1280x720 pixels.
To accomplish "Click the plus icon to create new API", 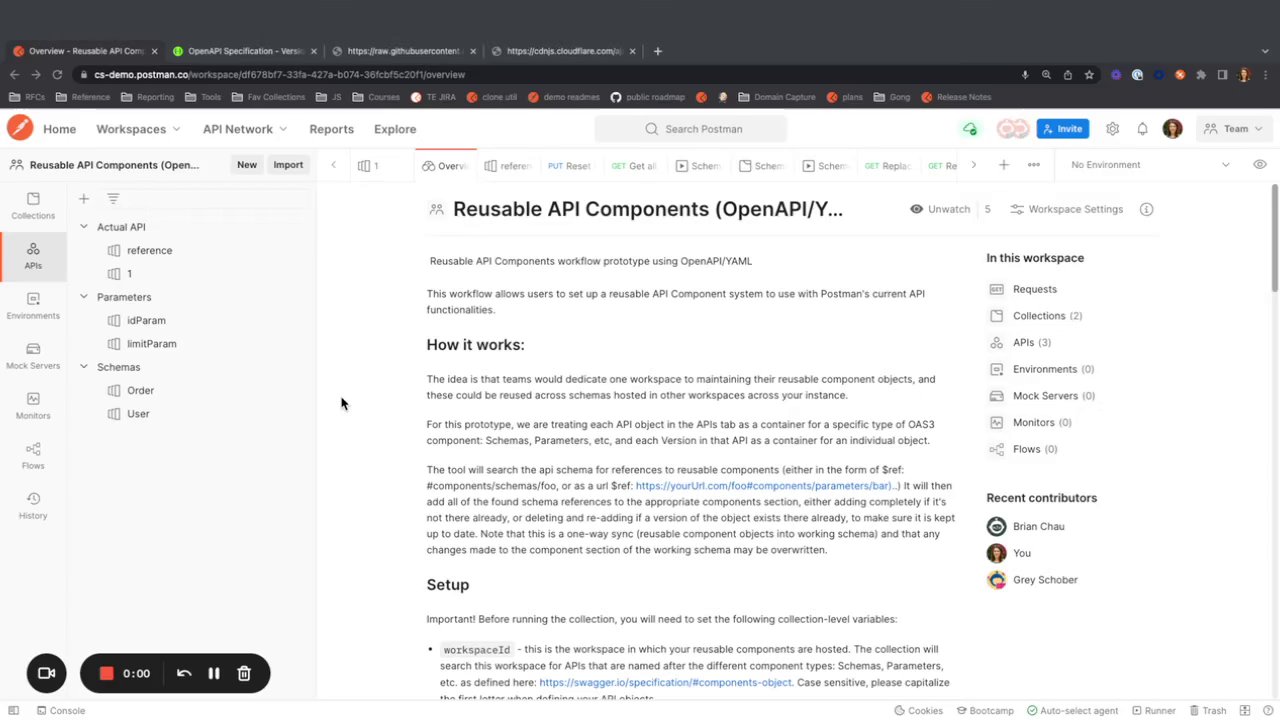I will tap(84, 199).
